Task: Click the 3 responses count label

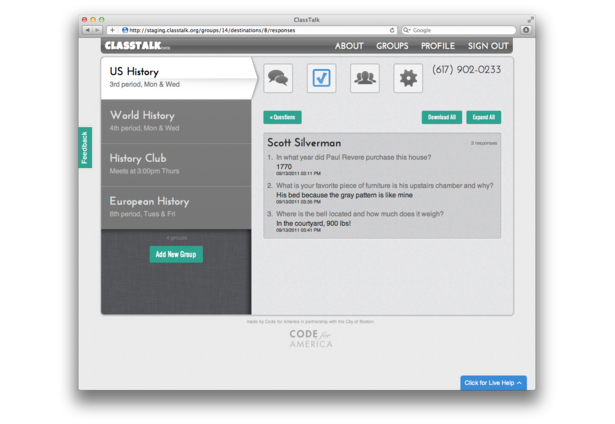Action: point(484,143)
